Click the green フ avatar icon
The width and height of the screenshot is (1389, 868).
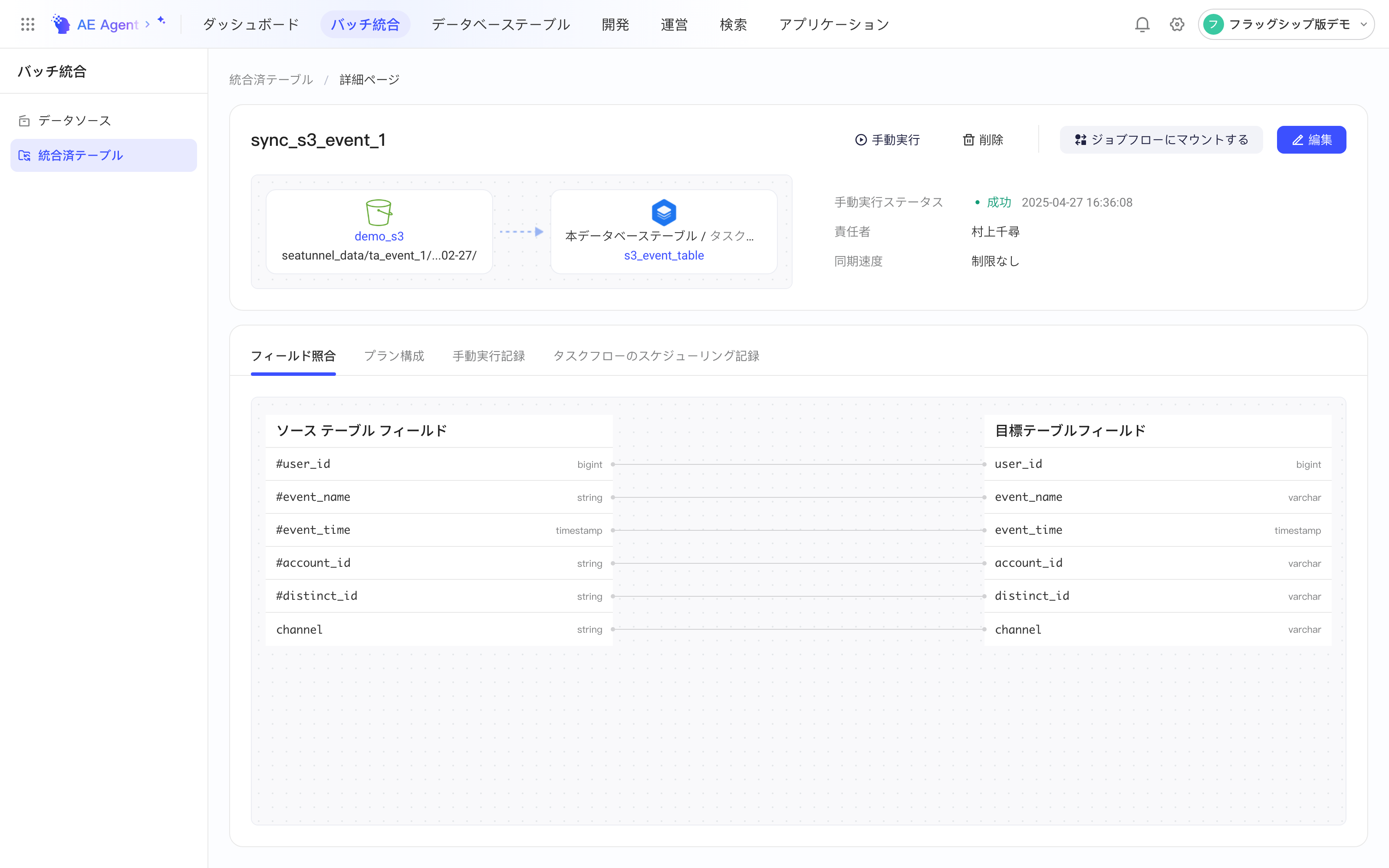tap(1213, 24)
